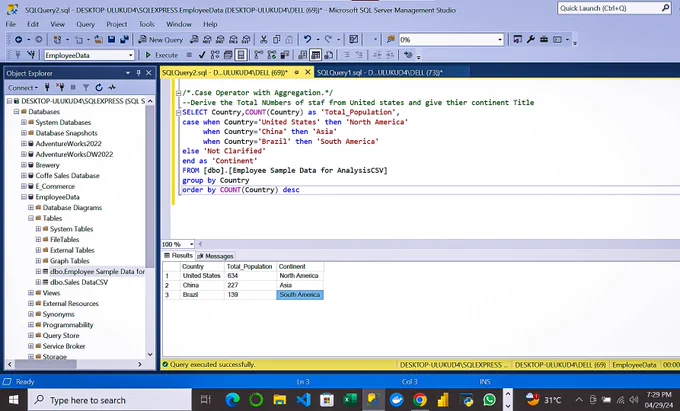Click the Parse query checkmark icon
The height and width of the screenshot is (411, 680).
click(202, 55)
